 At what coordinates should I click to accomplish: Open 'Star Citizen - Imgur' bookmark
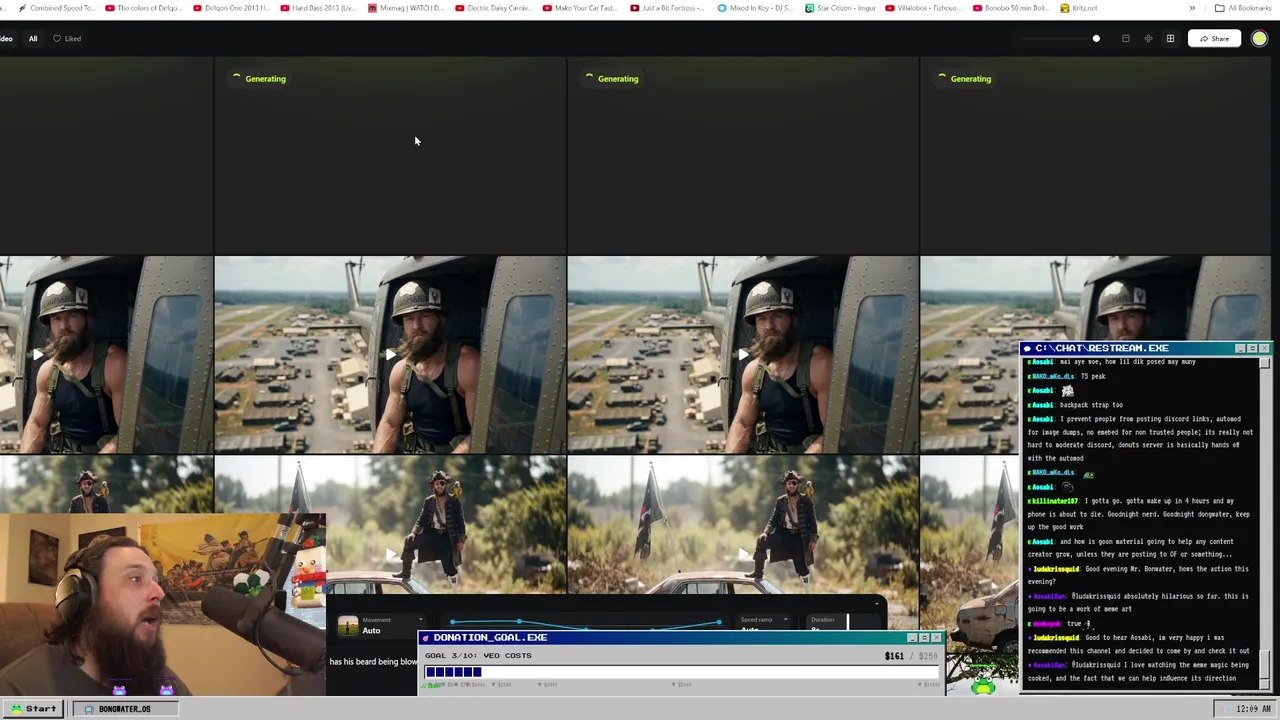[x=840, y=8]
